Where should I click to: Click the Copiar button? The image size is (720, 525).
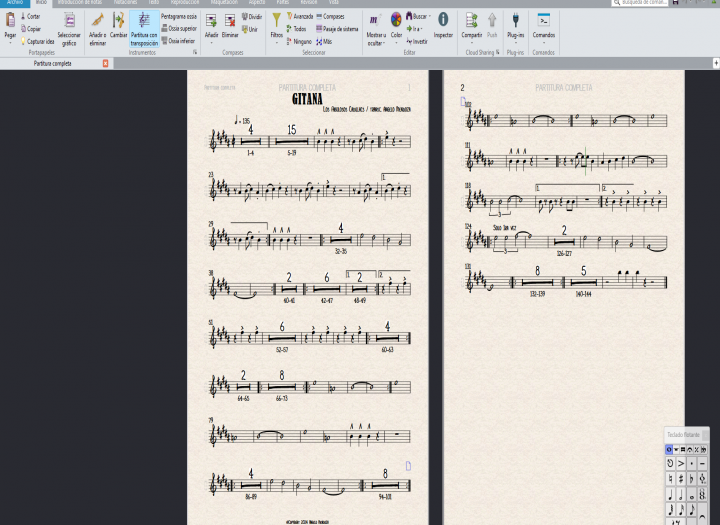coord(33,29)
